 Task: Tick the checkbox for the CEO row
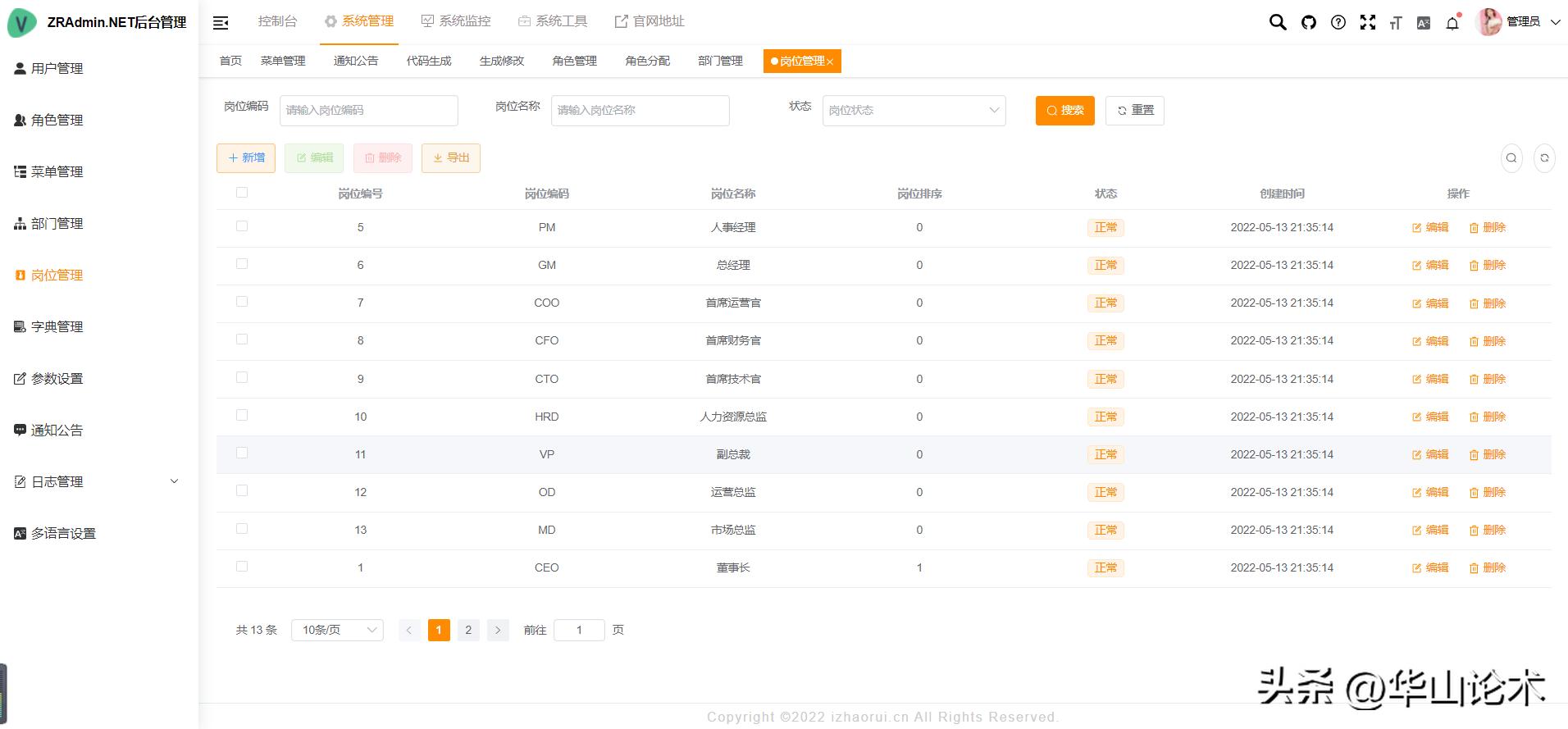click(242, 567)
